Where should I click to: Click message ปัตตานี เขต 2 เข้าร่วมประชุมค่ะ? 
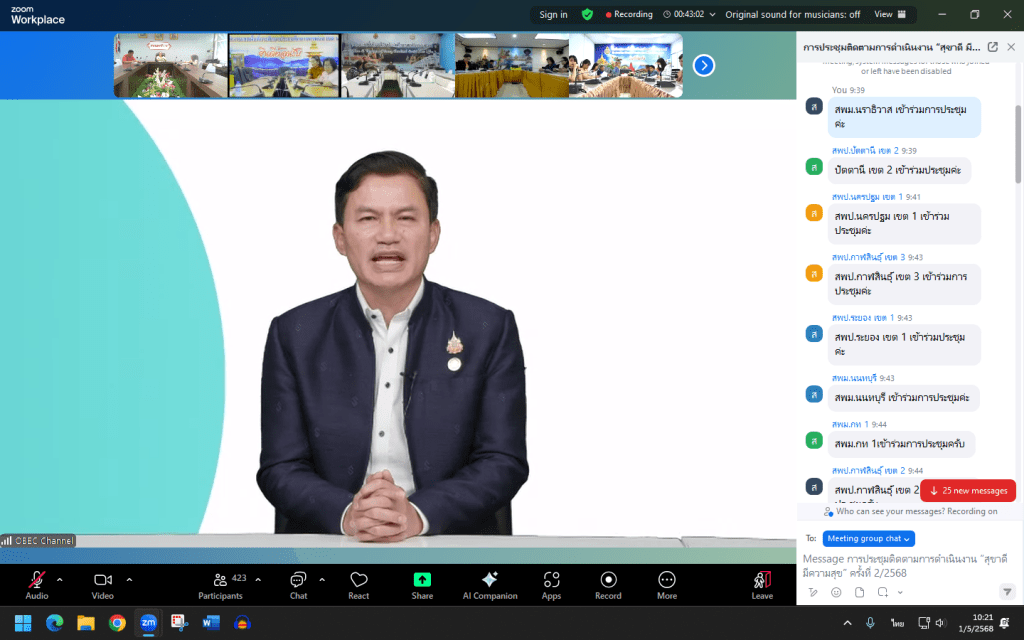click(x=899, y=170)
